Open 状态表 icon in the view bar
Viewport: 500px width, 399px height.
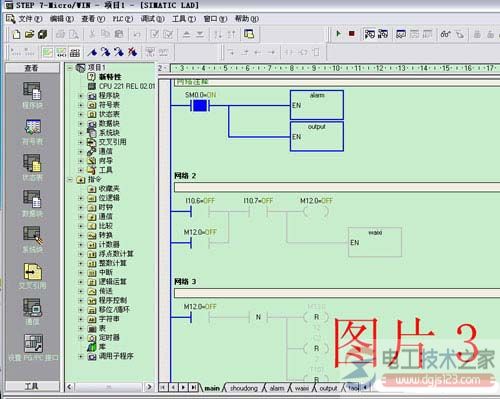click(32, 163)
